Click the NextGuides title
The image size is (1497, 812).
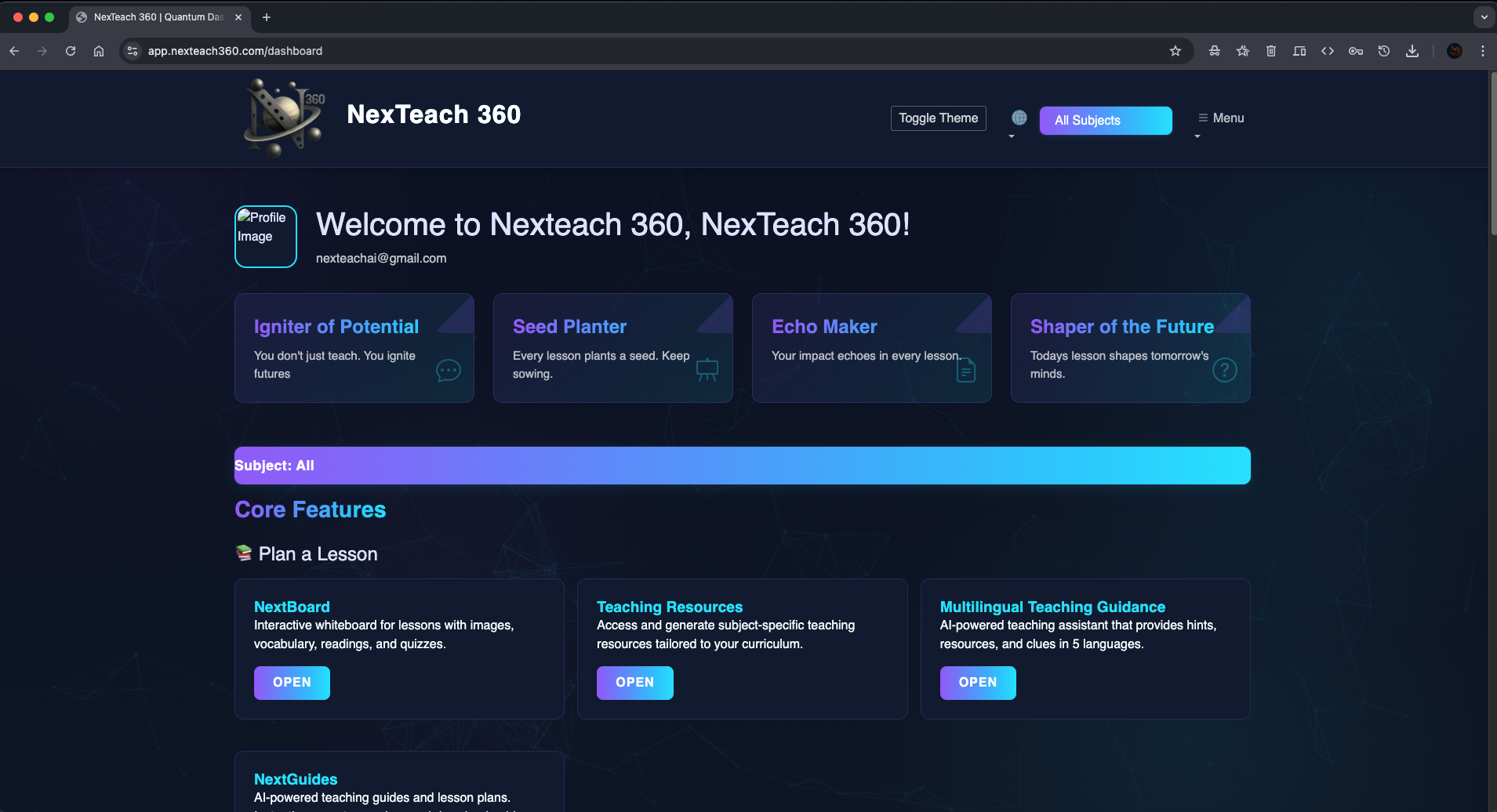click(x=296, y=779)
